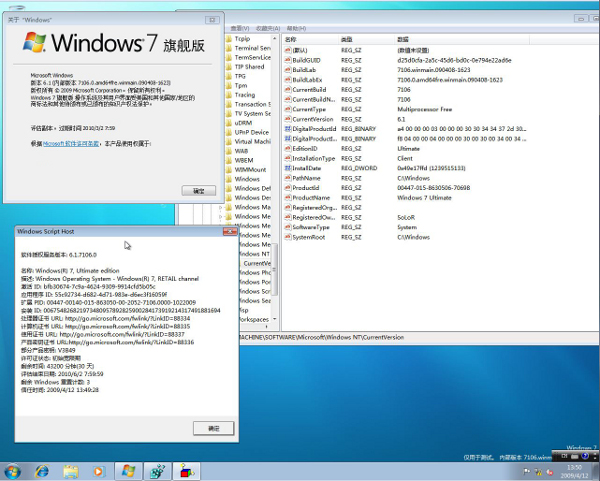Select the BuildLabEx value row
The image size is (600, 481).
point(406,80)
